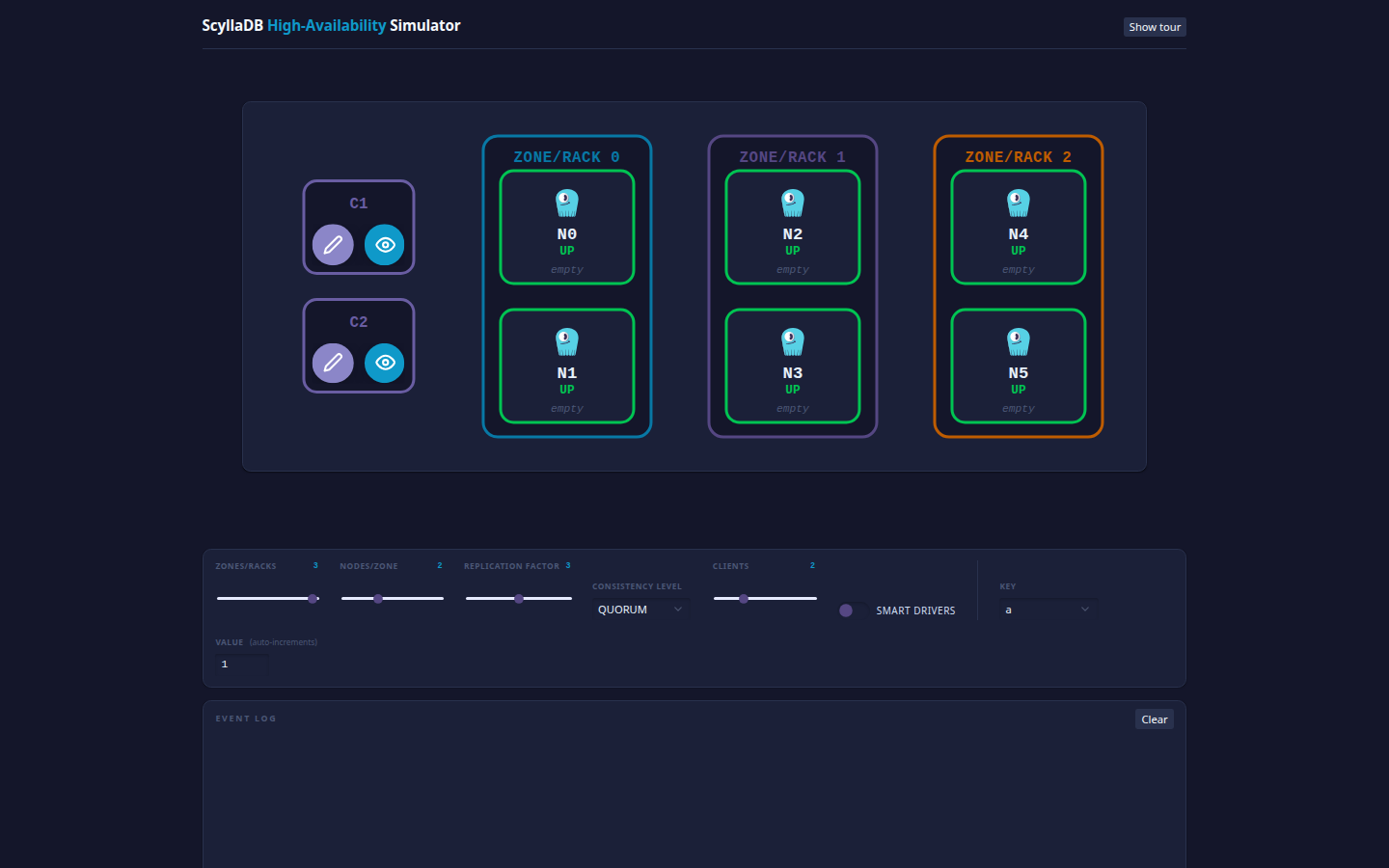Screen dimensions: 1389x868
Task: Click the 'empty' label under N4
Action: click(1019, 270)
